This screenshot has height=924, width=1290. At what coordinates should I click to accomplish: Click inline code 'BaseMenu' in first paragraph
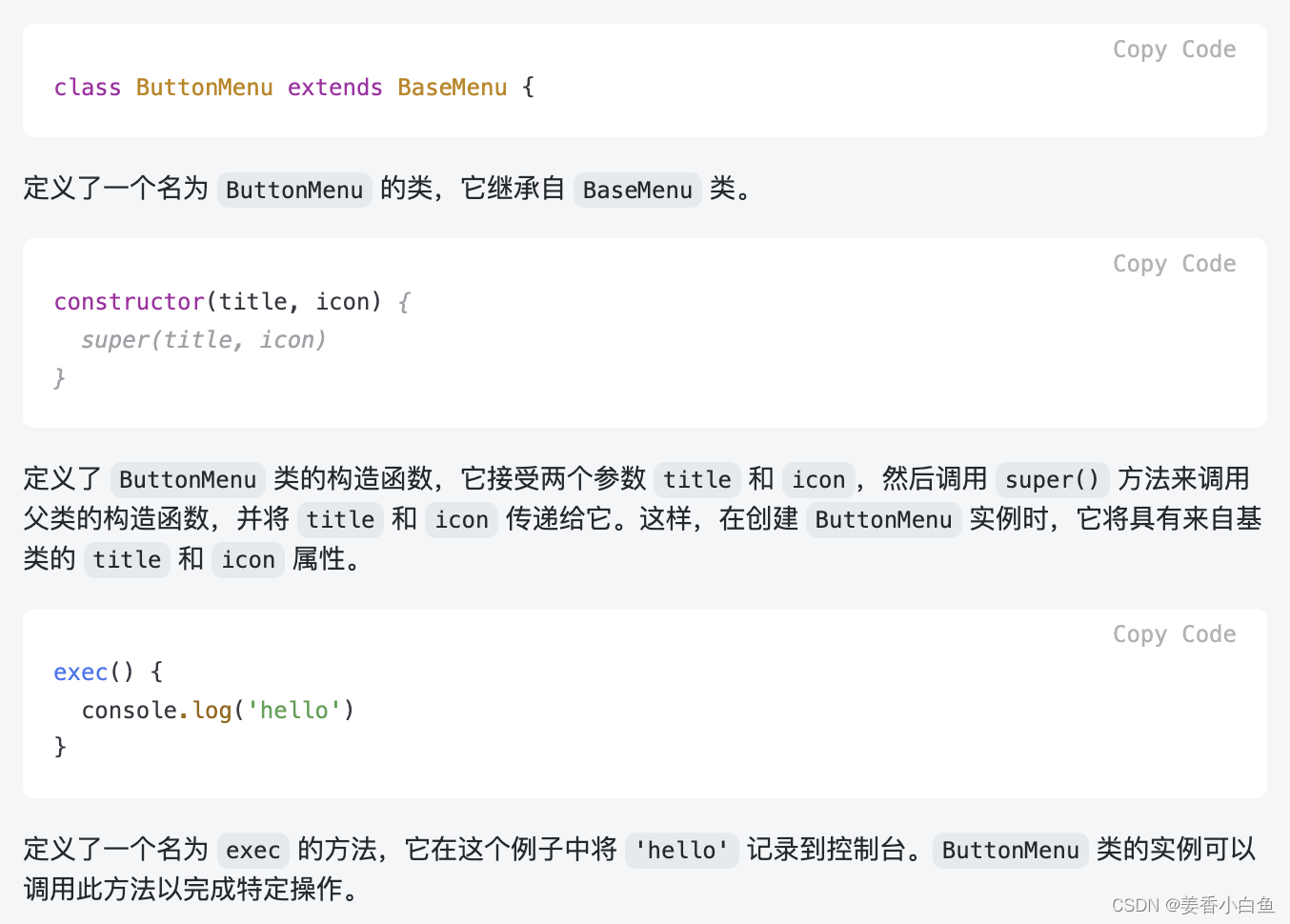(637, 190)
